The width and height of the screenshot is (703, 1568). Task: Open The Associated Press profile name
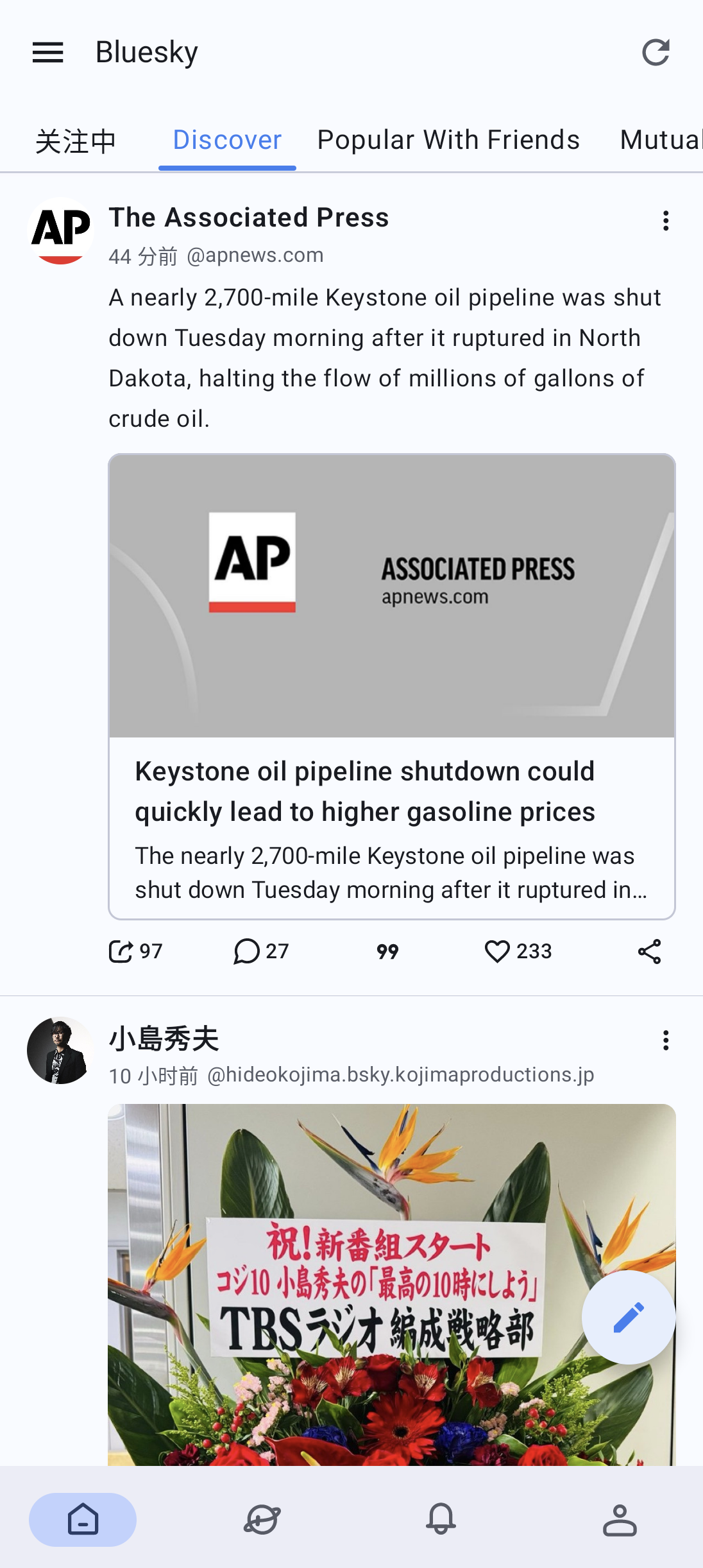(x=249, y=218)
